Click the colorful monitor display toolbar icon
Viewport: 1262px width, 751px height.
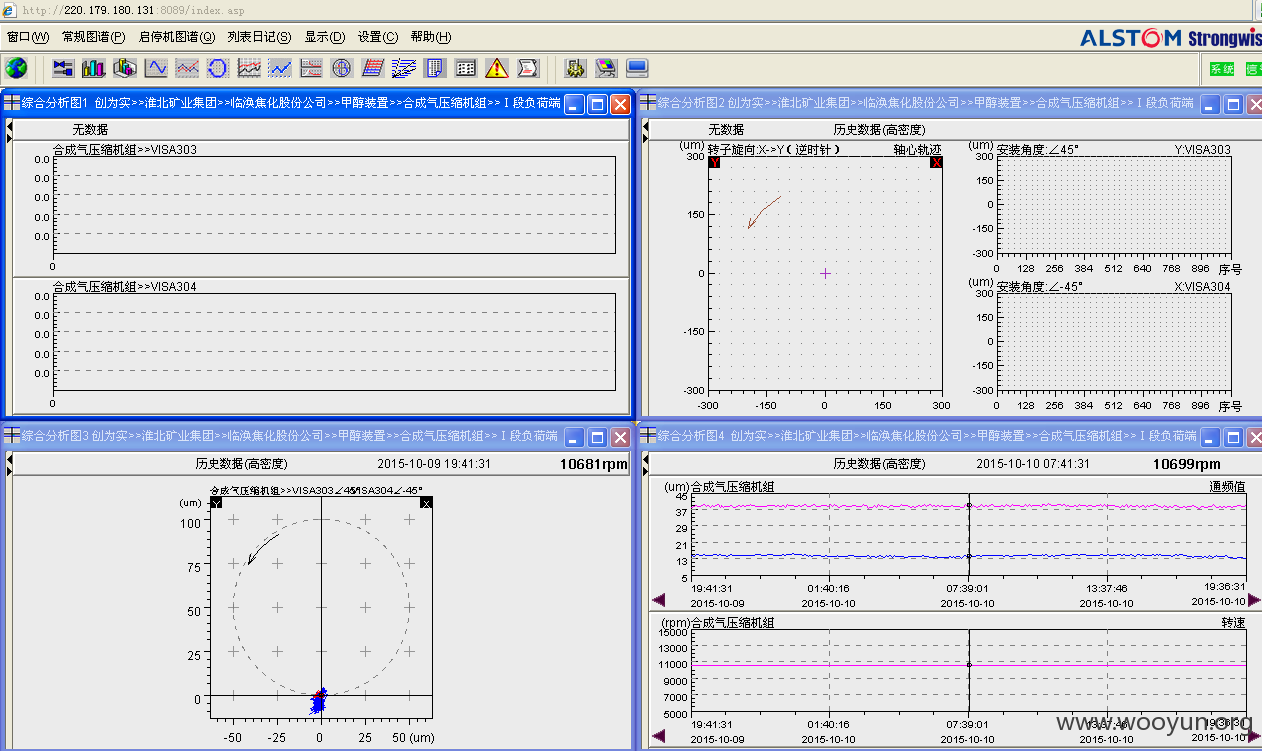606,68
